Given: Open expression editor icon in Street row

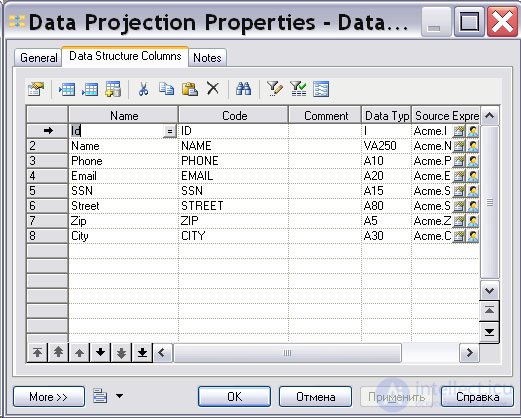Looking at the screenshot, I should pos(459,206).
